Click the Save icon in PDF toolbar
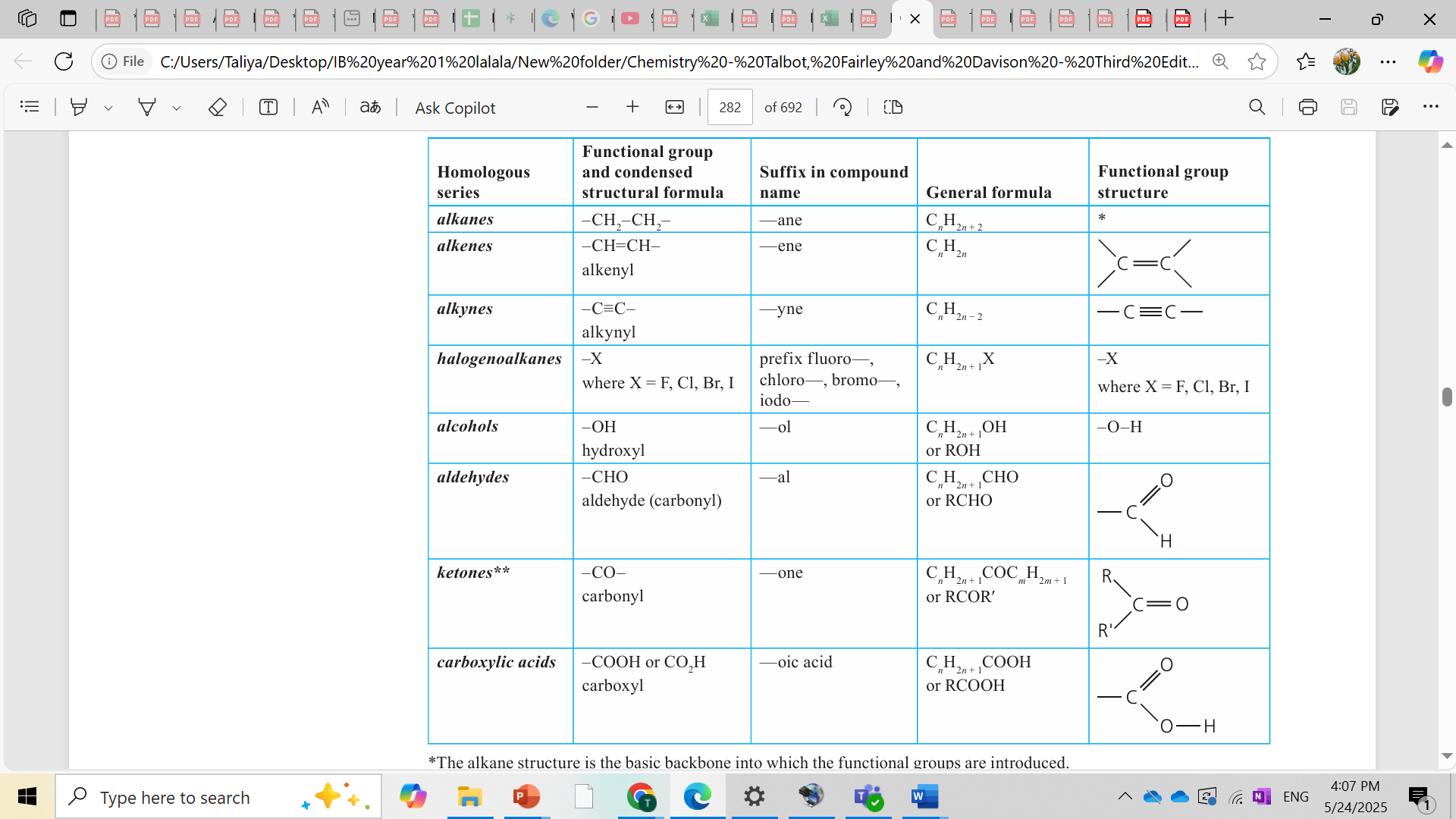 tap(1348, 107)
